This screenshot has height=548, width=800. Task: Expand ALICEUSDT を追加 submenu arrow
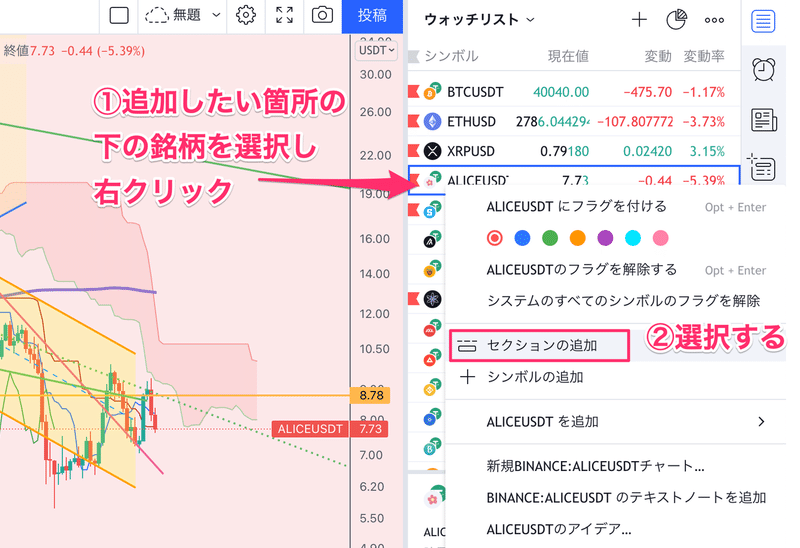pyautogui.click(x=761, y=421)
